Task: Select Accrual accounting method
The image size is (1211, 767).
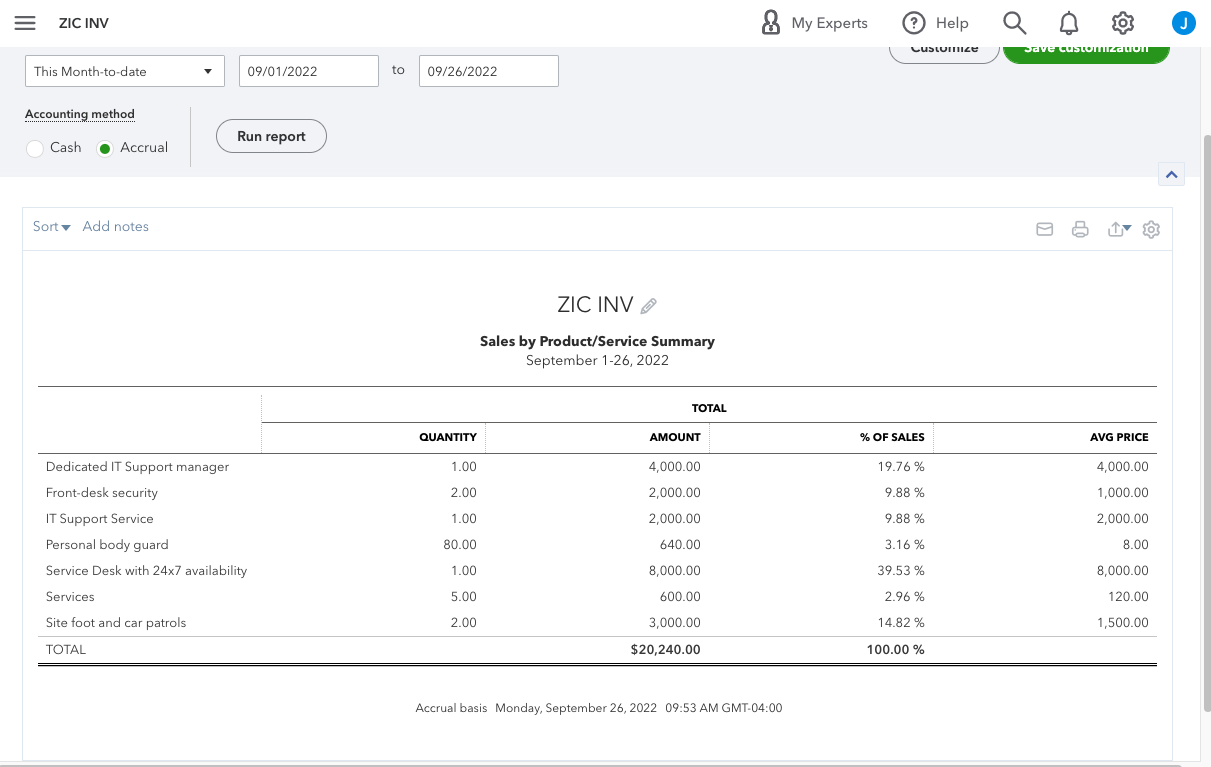Action: coord(105,148)
